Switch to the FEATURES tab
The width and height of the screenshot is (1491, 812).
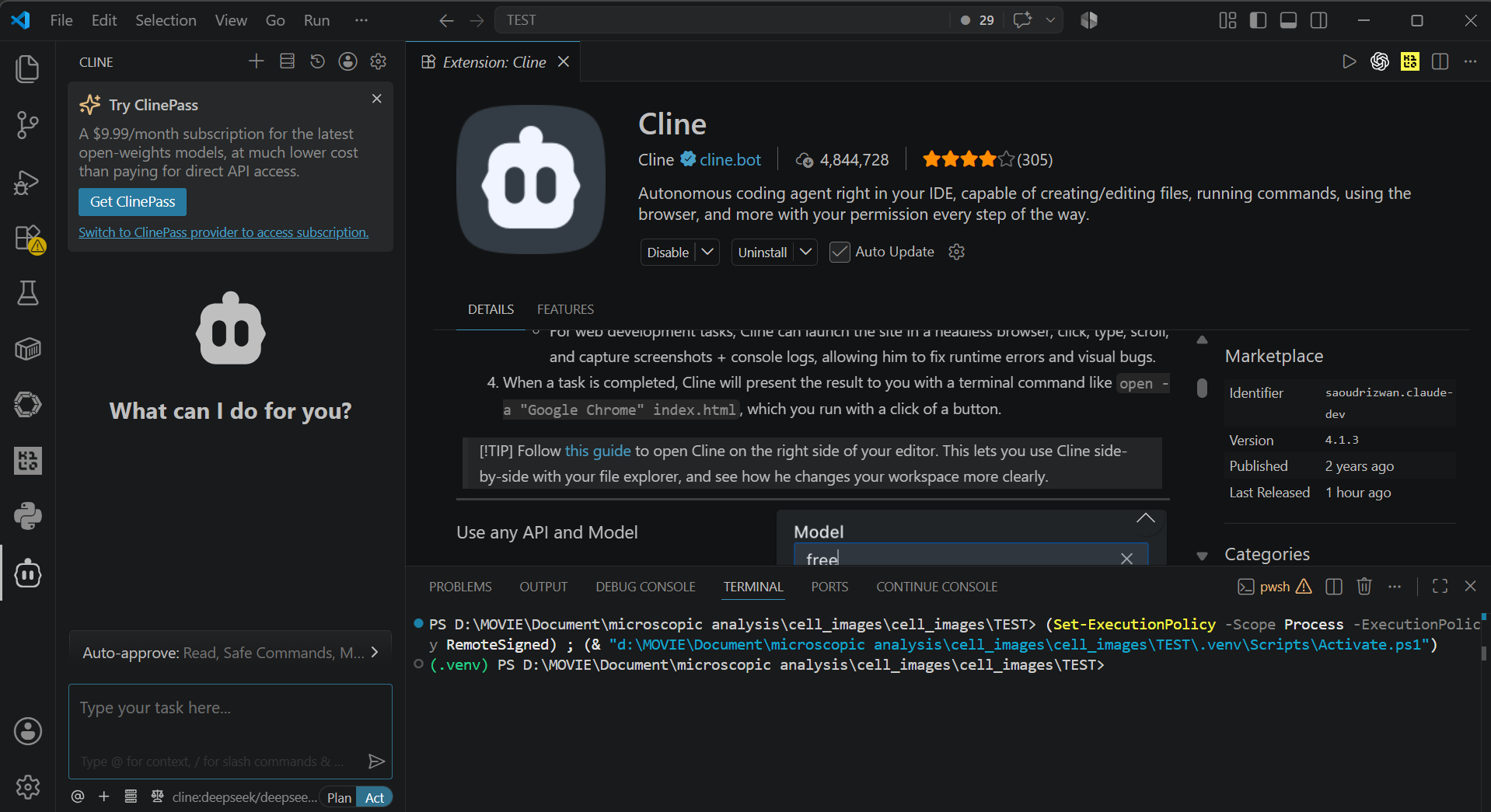pyautogui.click(x=565, y=309)
